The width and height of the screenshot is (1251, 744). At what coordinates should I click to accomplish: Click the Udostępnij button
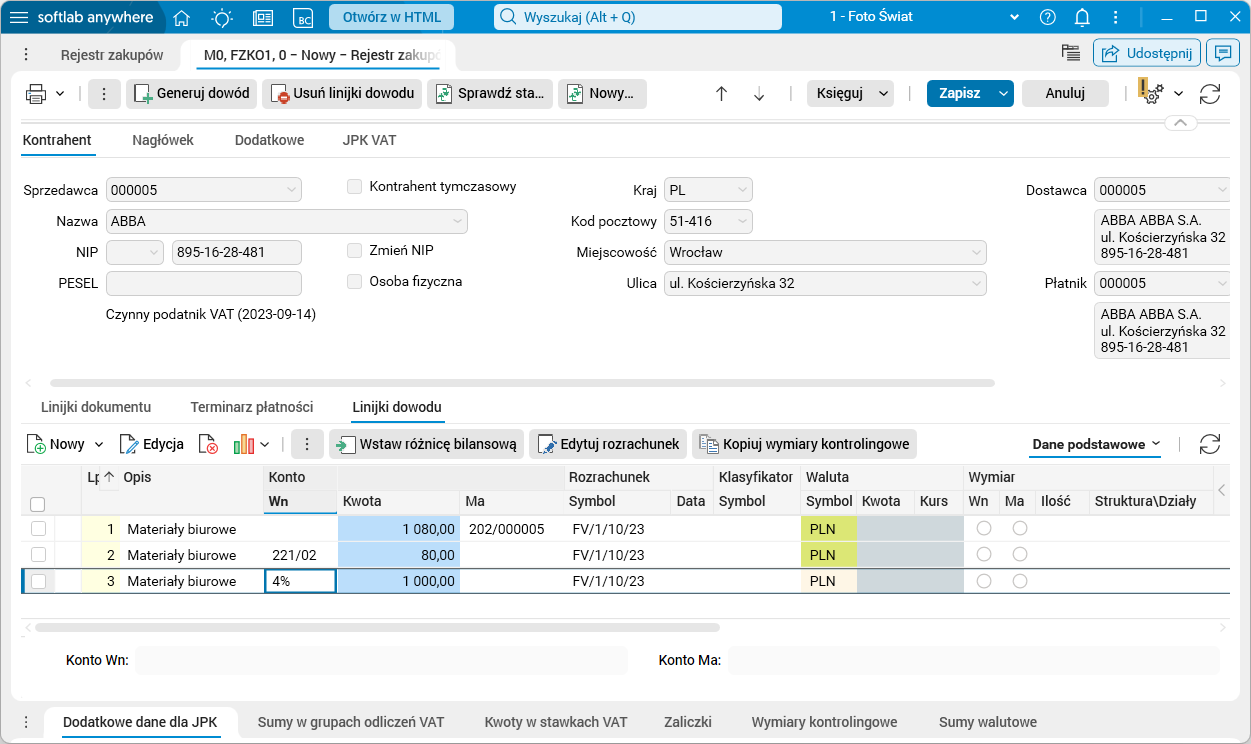pos(1147,53)
